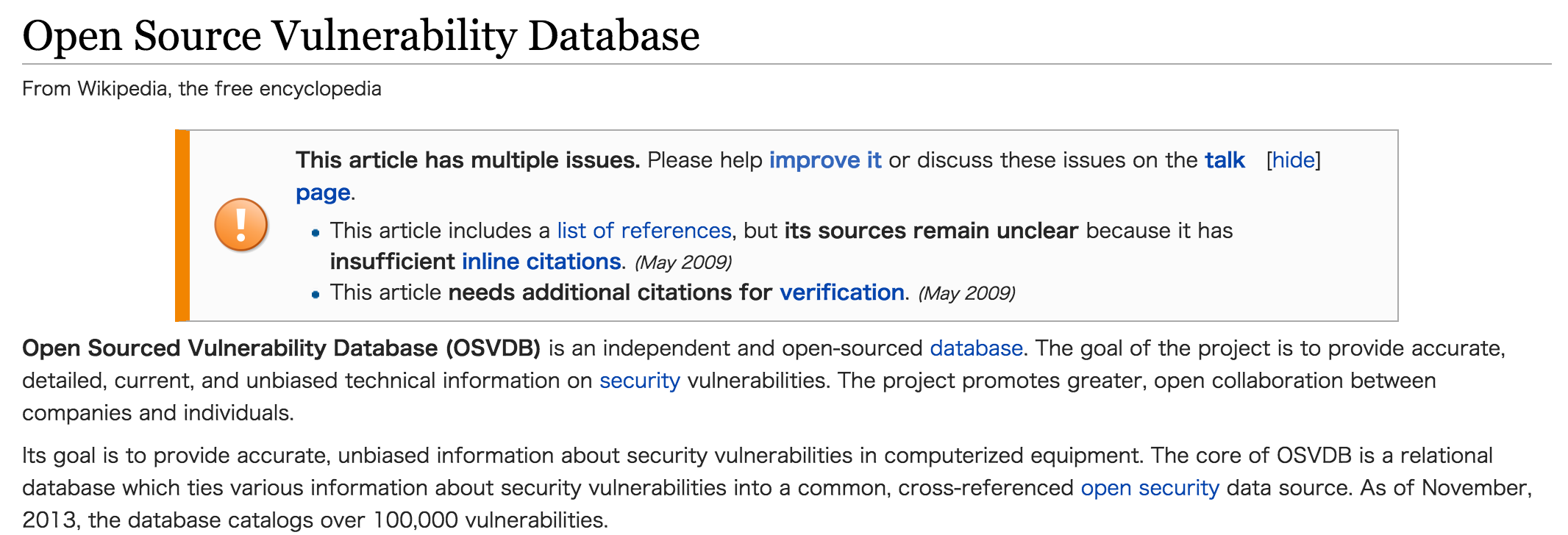The image size is (1568, 535).
Task: Open the "open security" link
Action: coord(1150,488)
